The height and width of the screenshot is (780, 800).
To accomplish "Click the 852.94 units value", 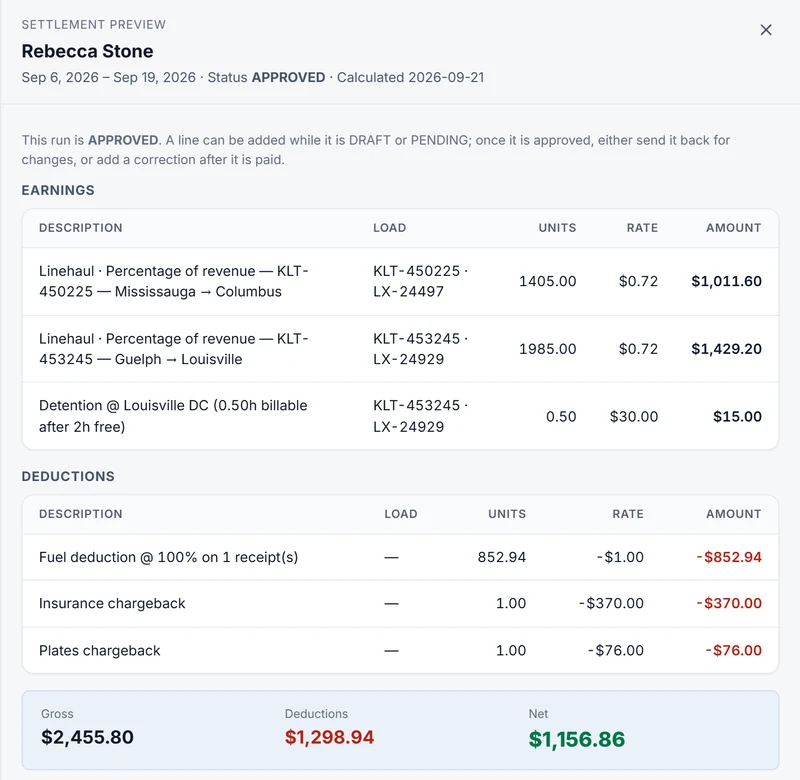I will (502, 557).
